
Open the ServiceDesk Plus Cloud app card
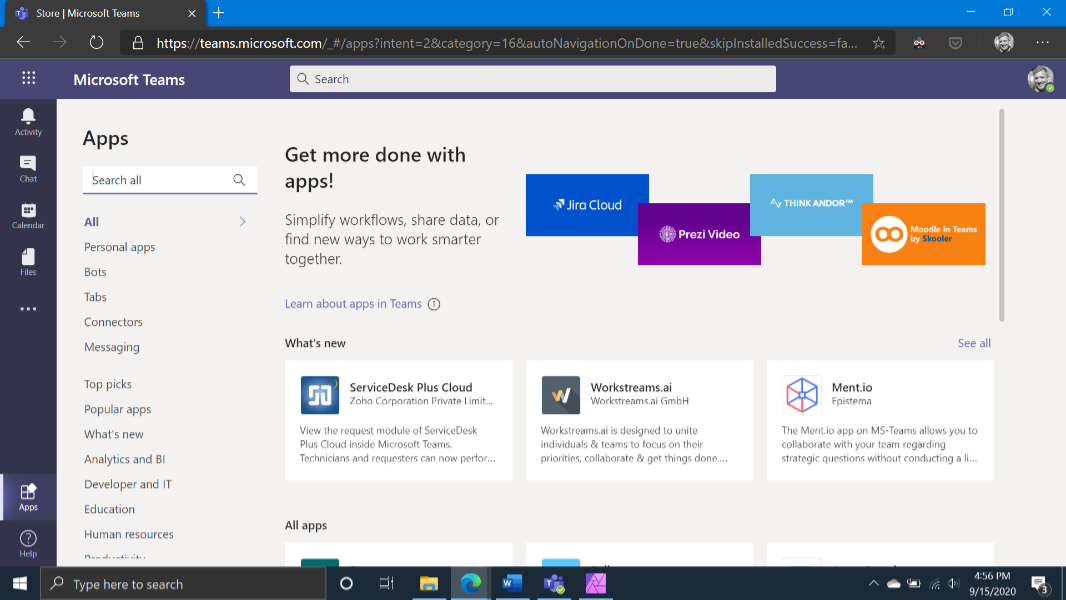(398, 420)
